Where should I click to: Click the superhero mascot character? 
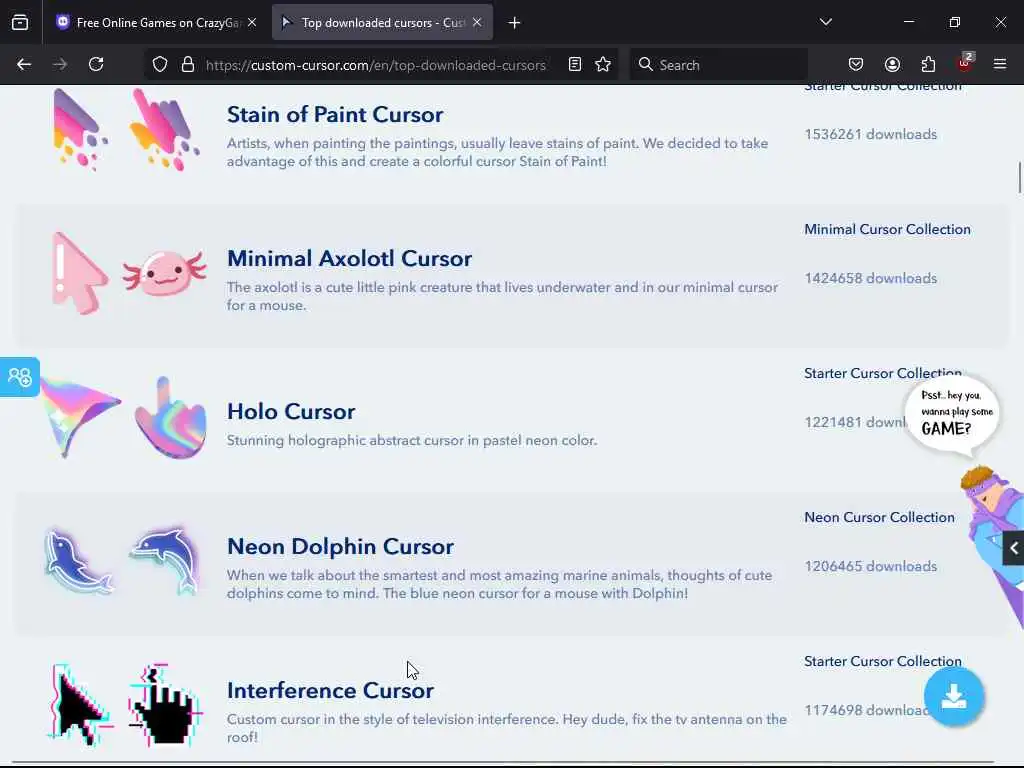[x=993, y=542]
